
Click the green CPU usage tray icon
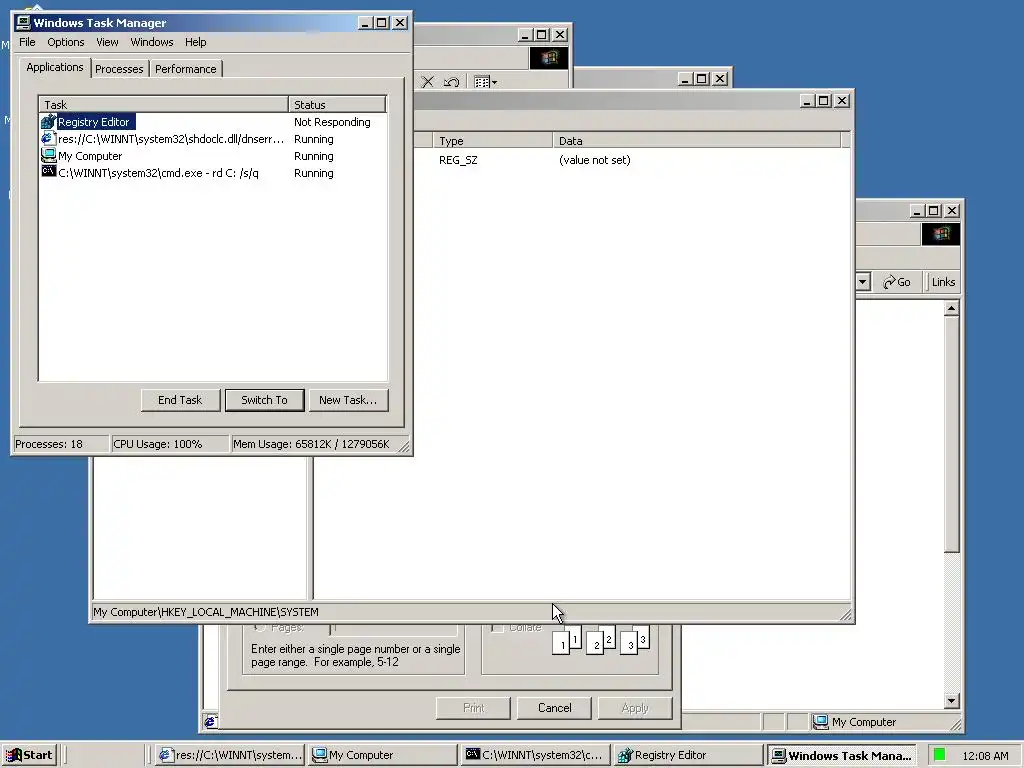click(939, 755)
